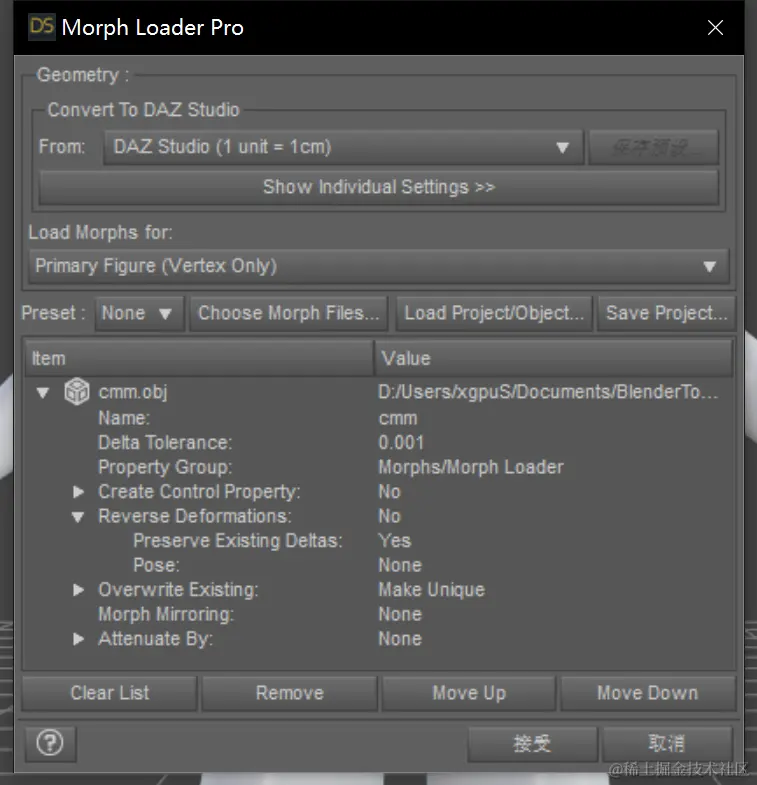This screenshot has height=785, width=757.
Task: Expand Attenuate By row
Action: [78, 639]
